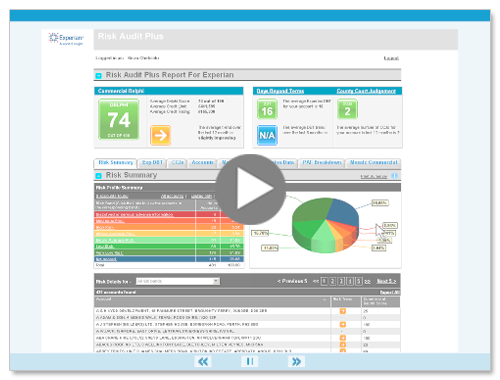Switch to the Mosaic Commercial tab

coord(373,163)
